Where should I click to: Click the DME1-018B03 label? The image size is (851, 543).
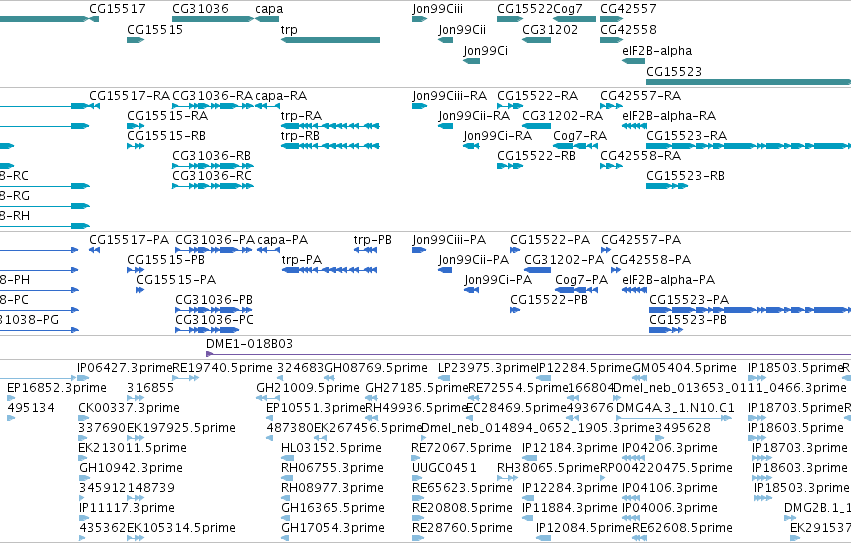click(249, 344)
